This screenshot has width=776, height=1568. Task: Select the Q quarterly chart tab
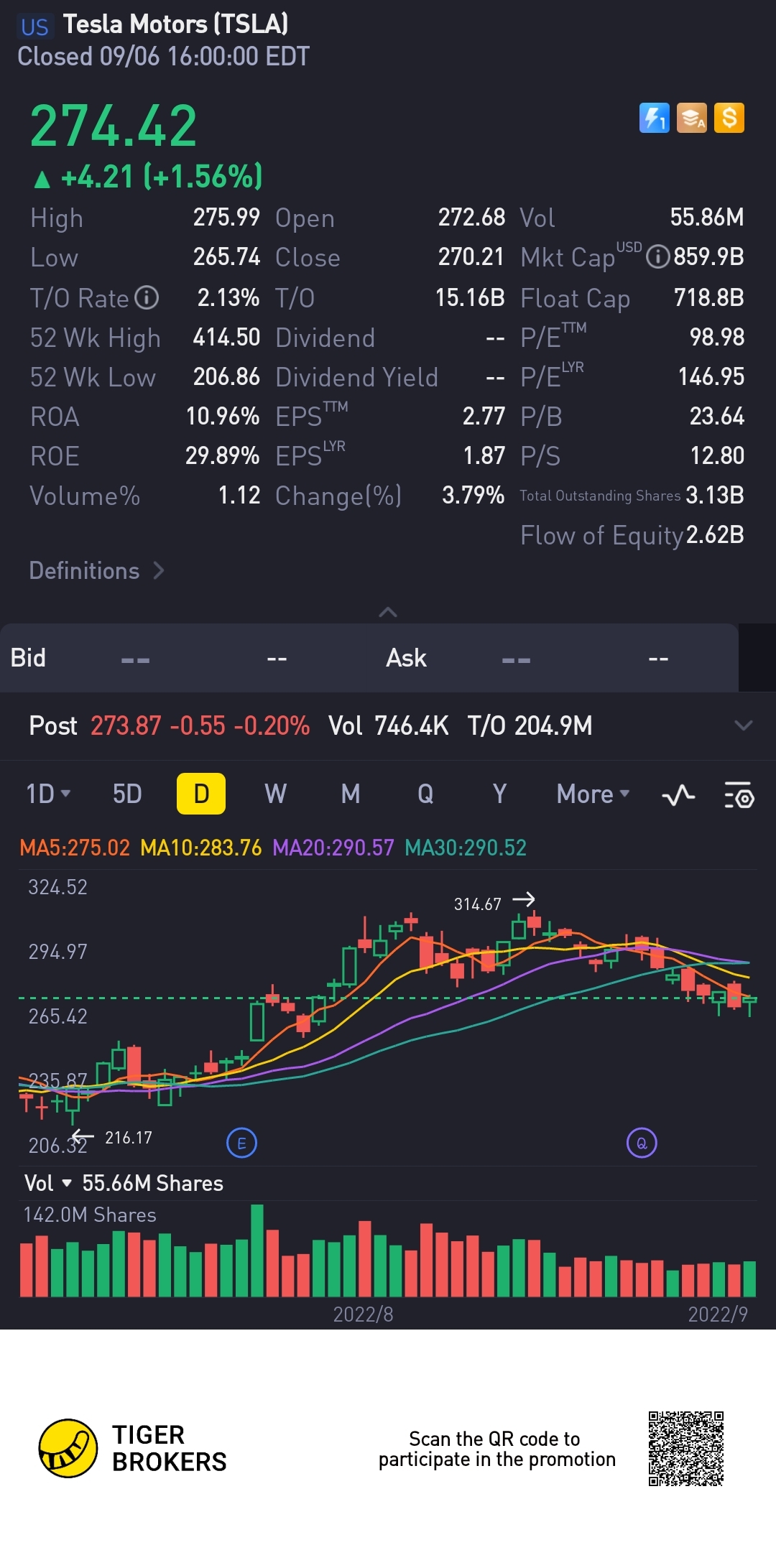425,794
